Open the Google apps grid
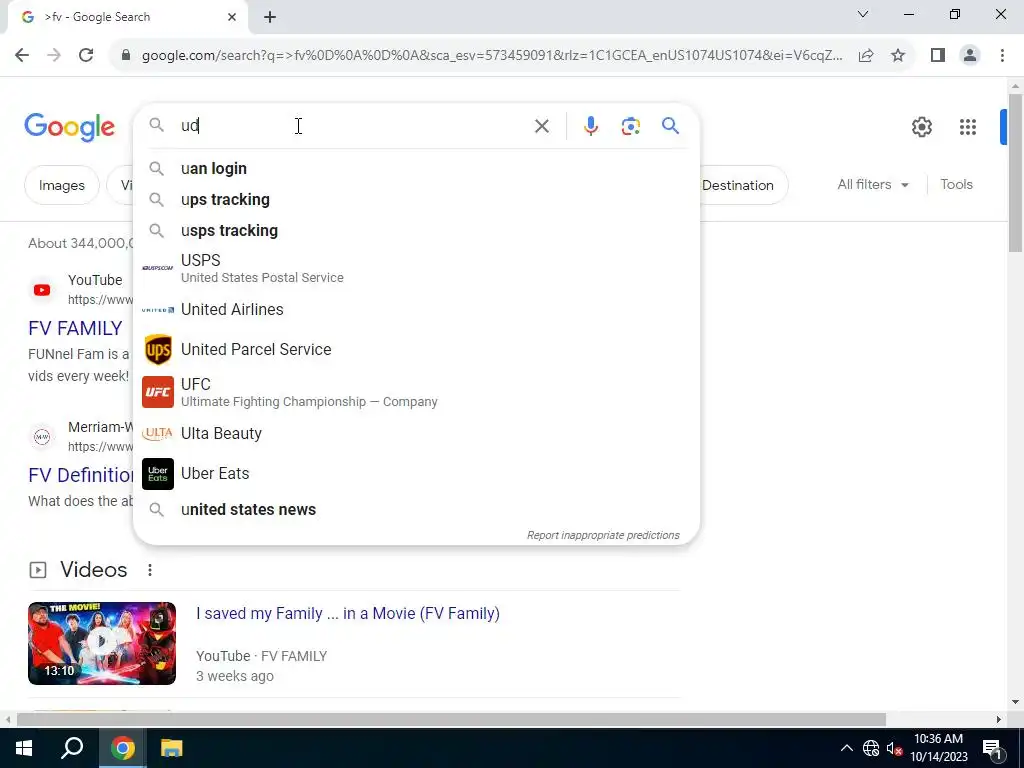Image resolution: width=1024 pixels, height=768 pixels. click(x=967, y=127)
